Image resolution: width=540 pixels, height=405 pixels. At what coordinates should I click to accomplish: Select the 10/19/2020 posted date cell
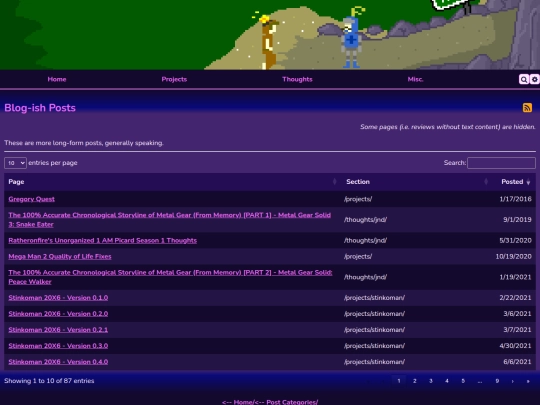(513, 257)
